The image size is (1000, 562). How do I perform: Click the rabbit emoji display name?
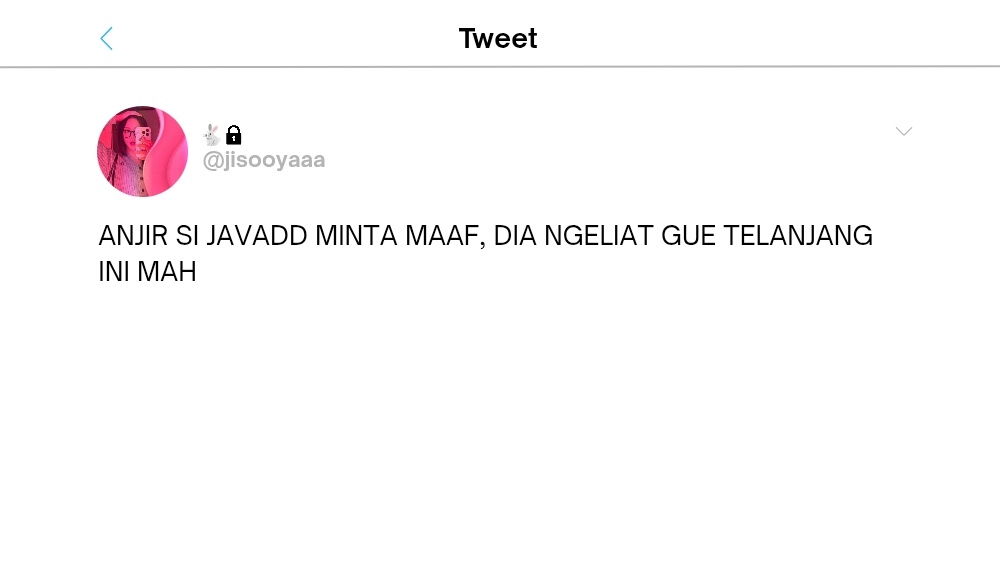coord(212,135)
